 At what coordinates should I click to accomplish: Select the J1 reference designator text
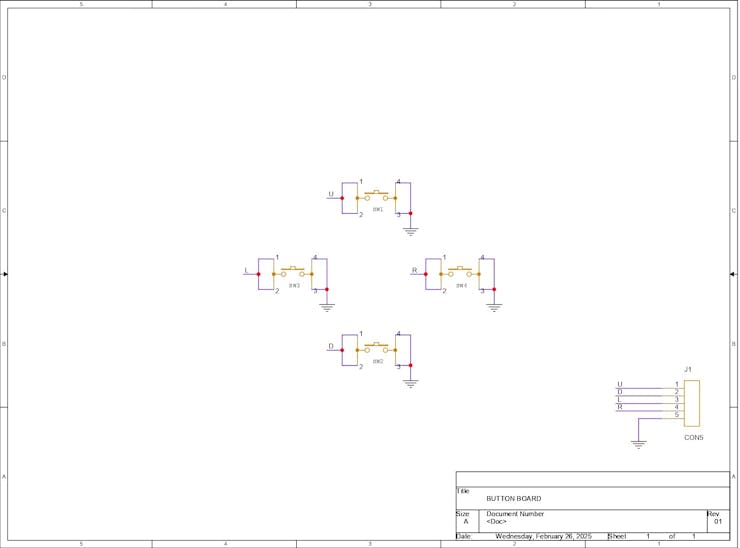[688, 369]
